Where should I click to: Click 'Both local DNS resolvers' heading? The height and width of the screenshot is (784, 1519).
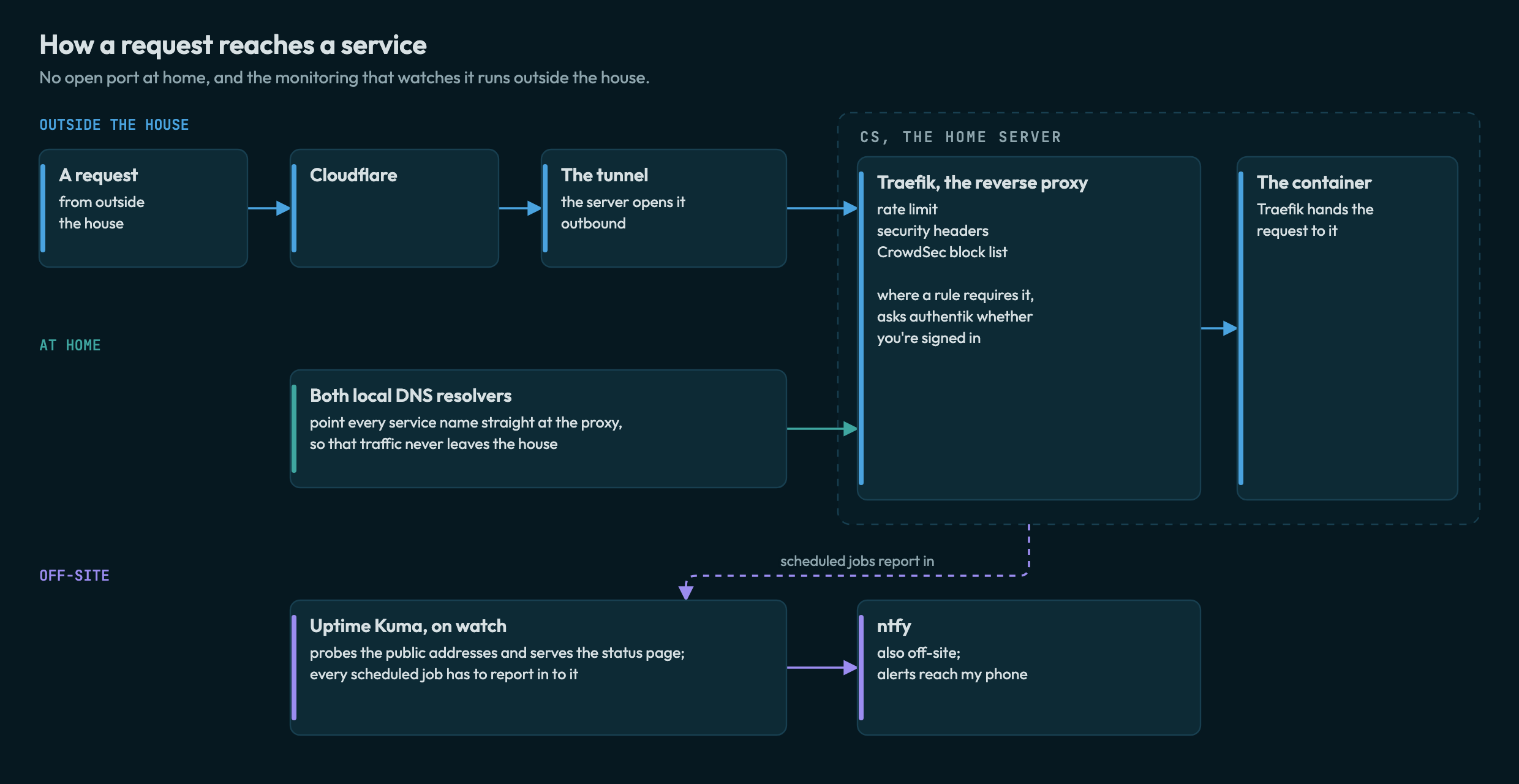(410, 396)
